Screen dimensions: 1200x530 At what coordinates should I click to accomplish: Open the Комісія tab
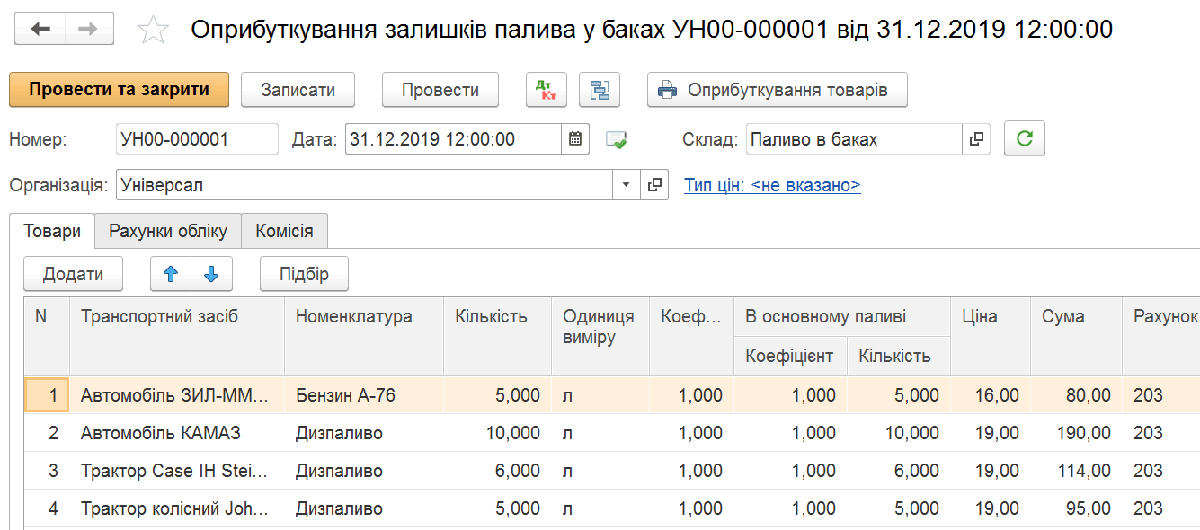pos(285,231)
